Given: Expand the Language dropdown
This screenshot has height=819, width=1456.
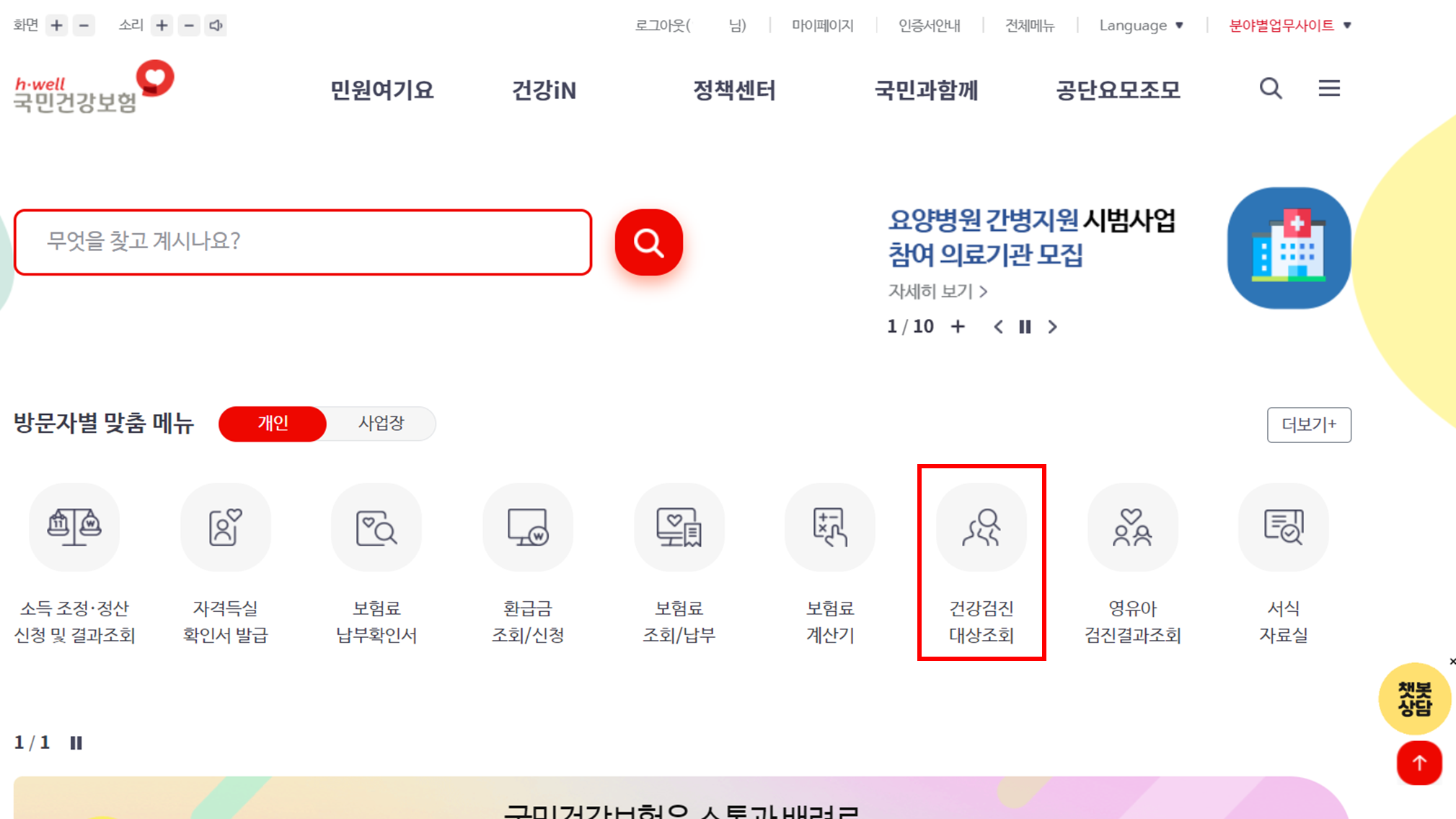Looking at the screenshot, I should pos(1141,25).
